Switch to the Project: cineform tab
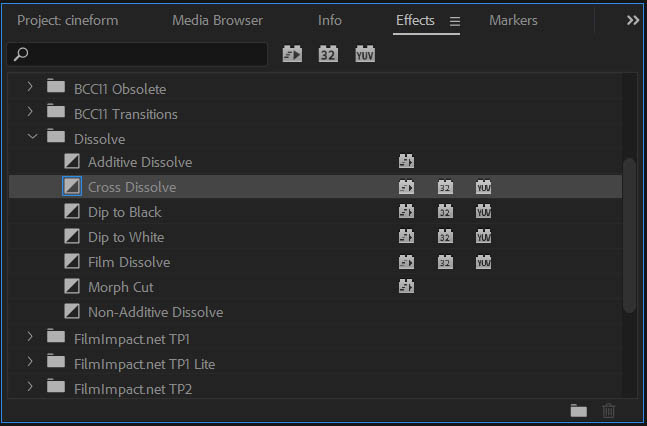This screenshot has height=426, width=647. 68,20
